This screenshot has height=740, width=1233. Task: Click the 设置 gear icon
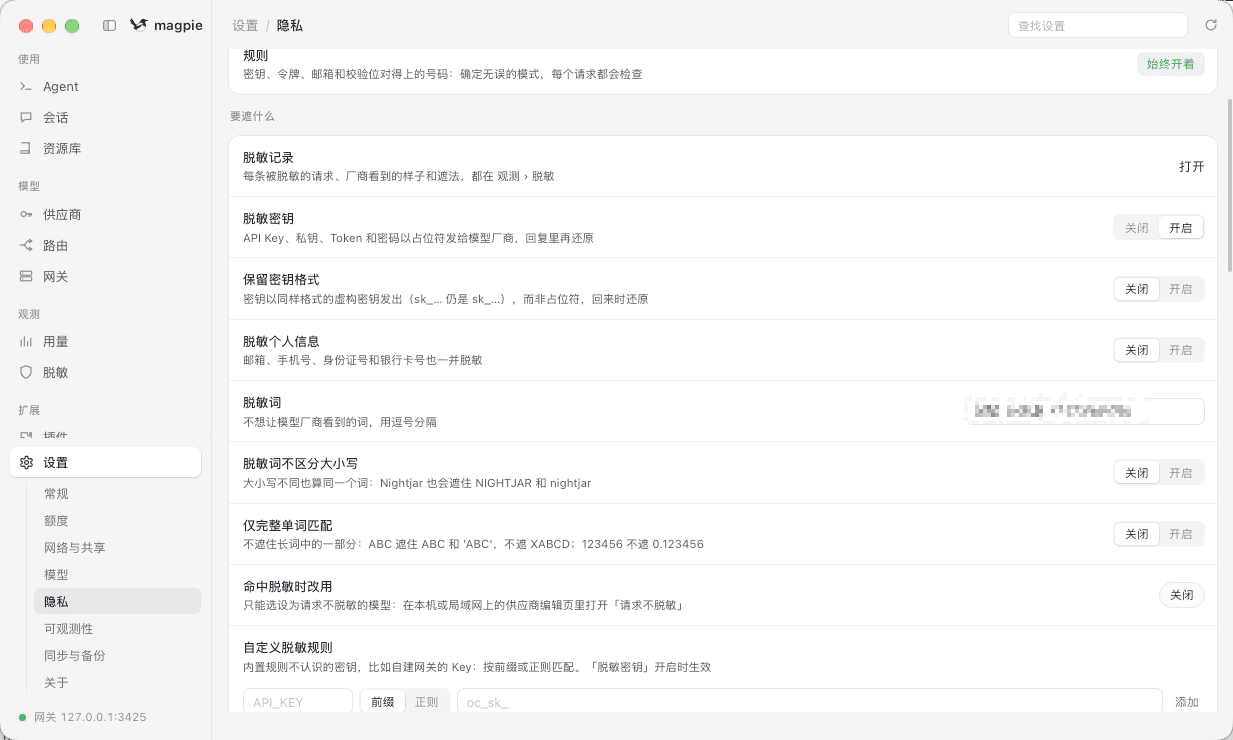(x=26, y=463)
